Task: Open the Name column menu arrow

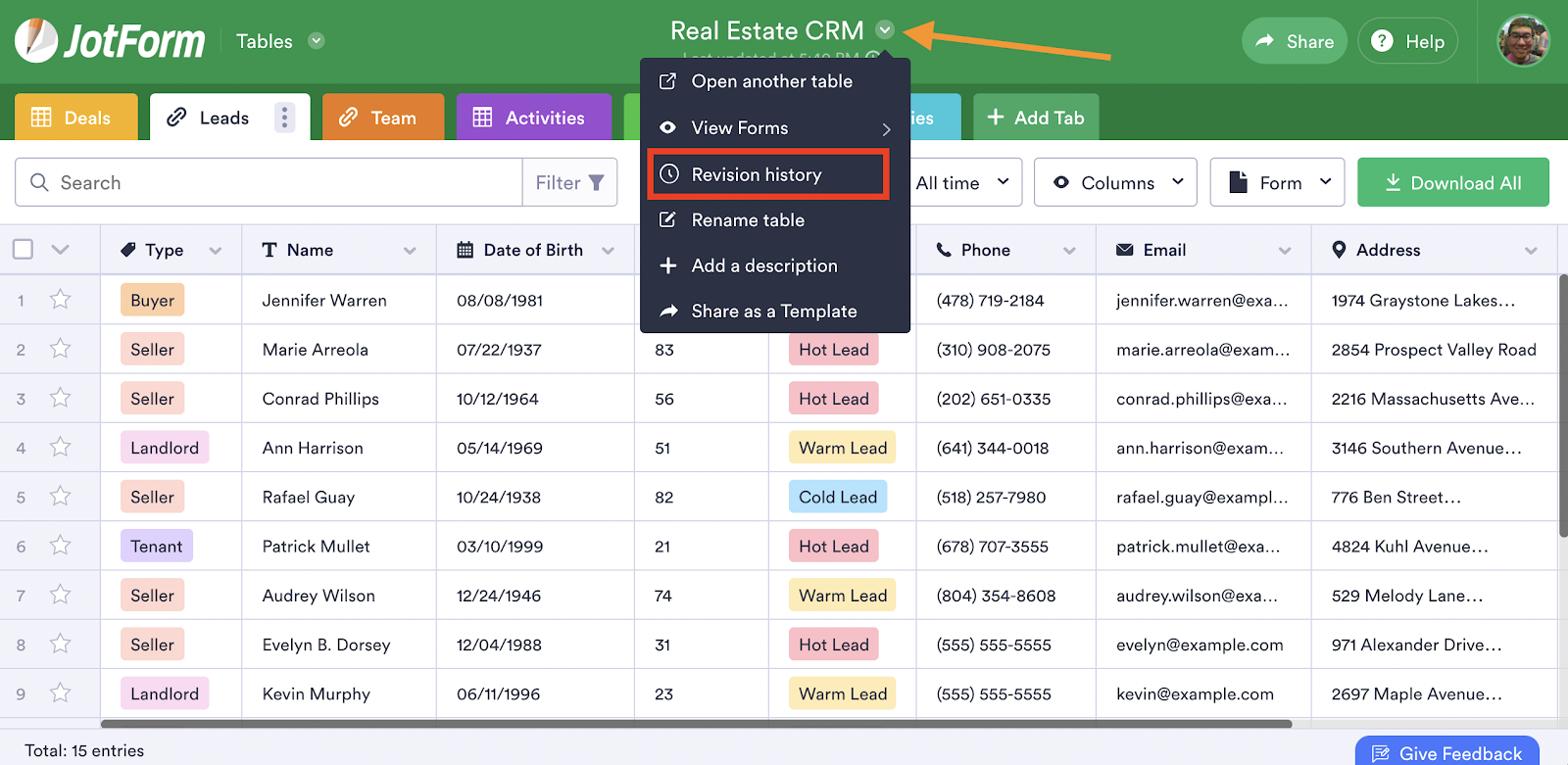Action: [x=411, y=251]
